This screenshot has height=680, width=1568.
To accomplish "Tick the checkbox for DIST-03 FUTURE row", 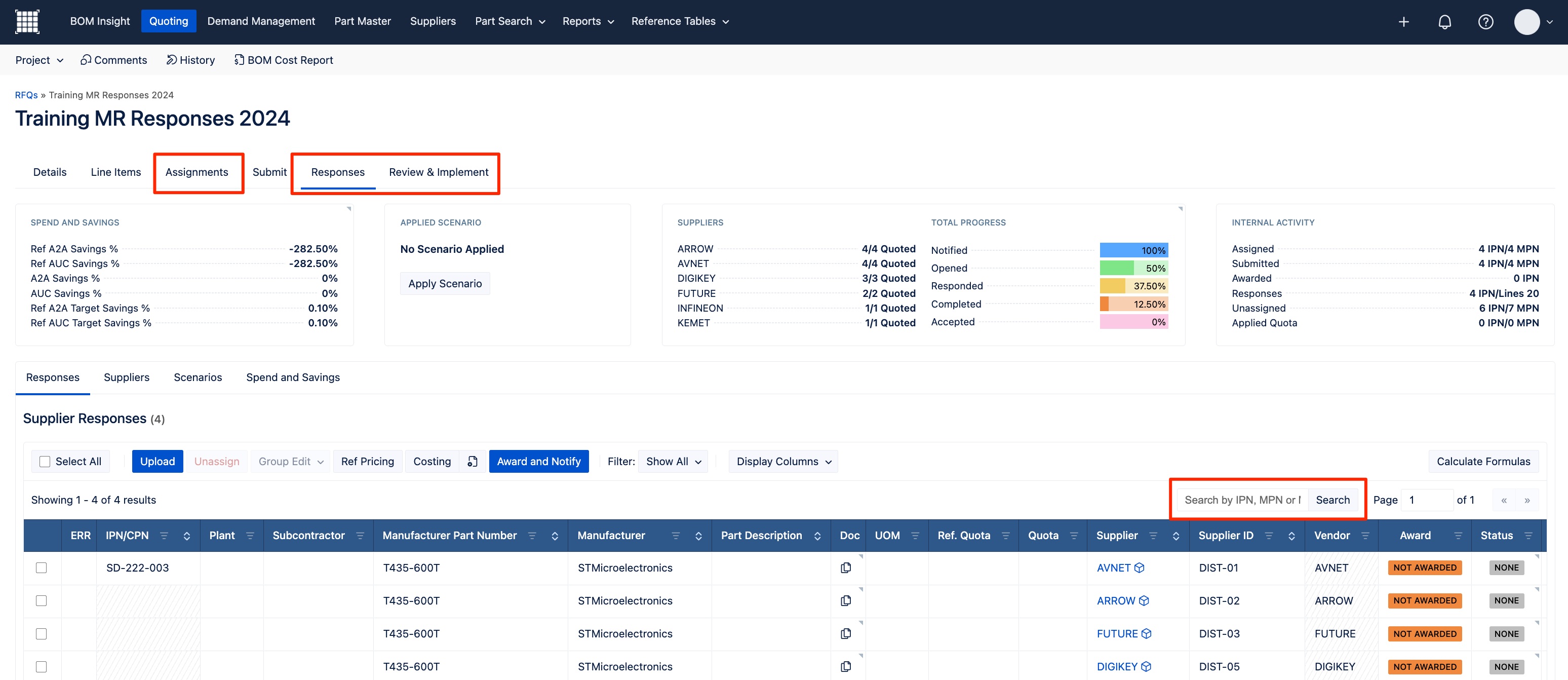I will coord(42,634).
